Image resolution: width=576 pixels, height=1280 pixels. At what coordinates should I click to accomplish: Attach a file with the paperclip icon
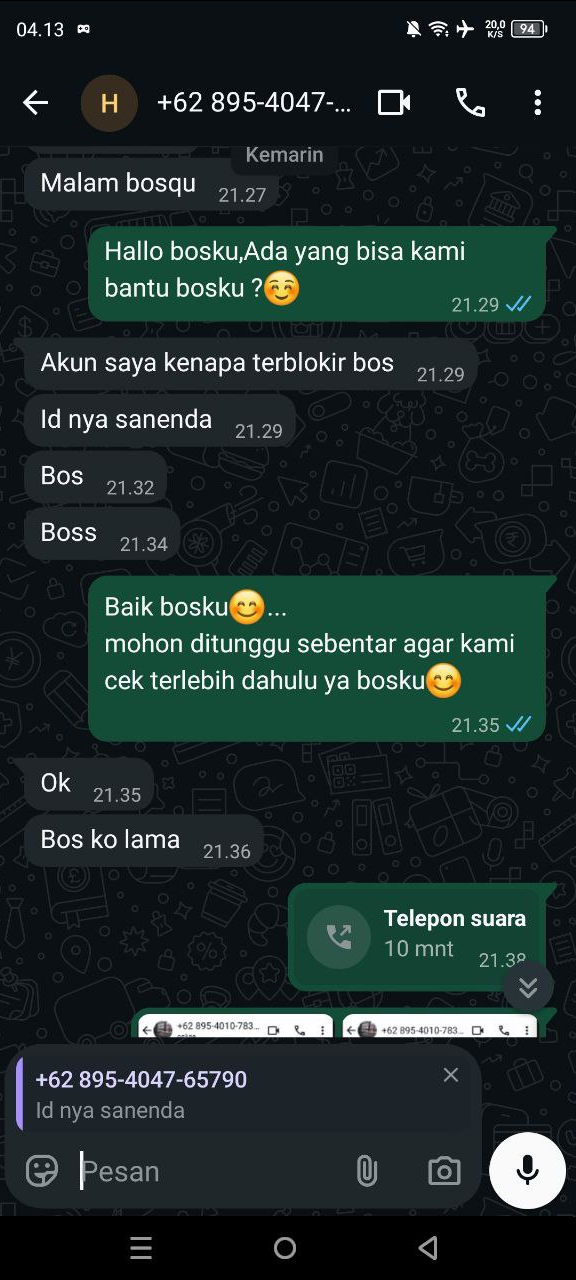pyautogui.click(x=367, y=1171)
